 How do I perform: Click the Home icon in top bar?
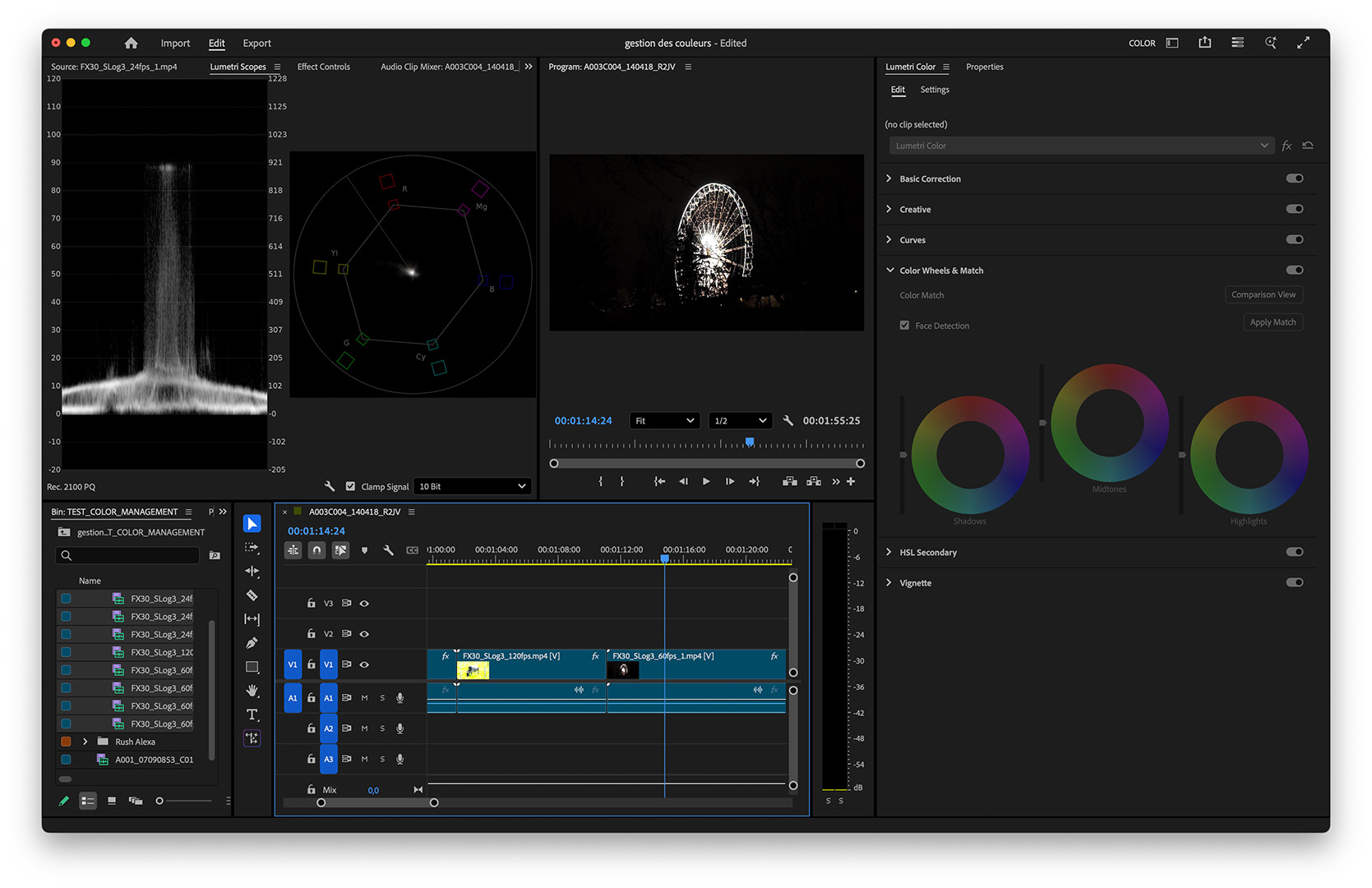click(131, 44)
